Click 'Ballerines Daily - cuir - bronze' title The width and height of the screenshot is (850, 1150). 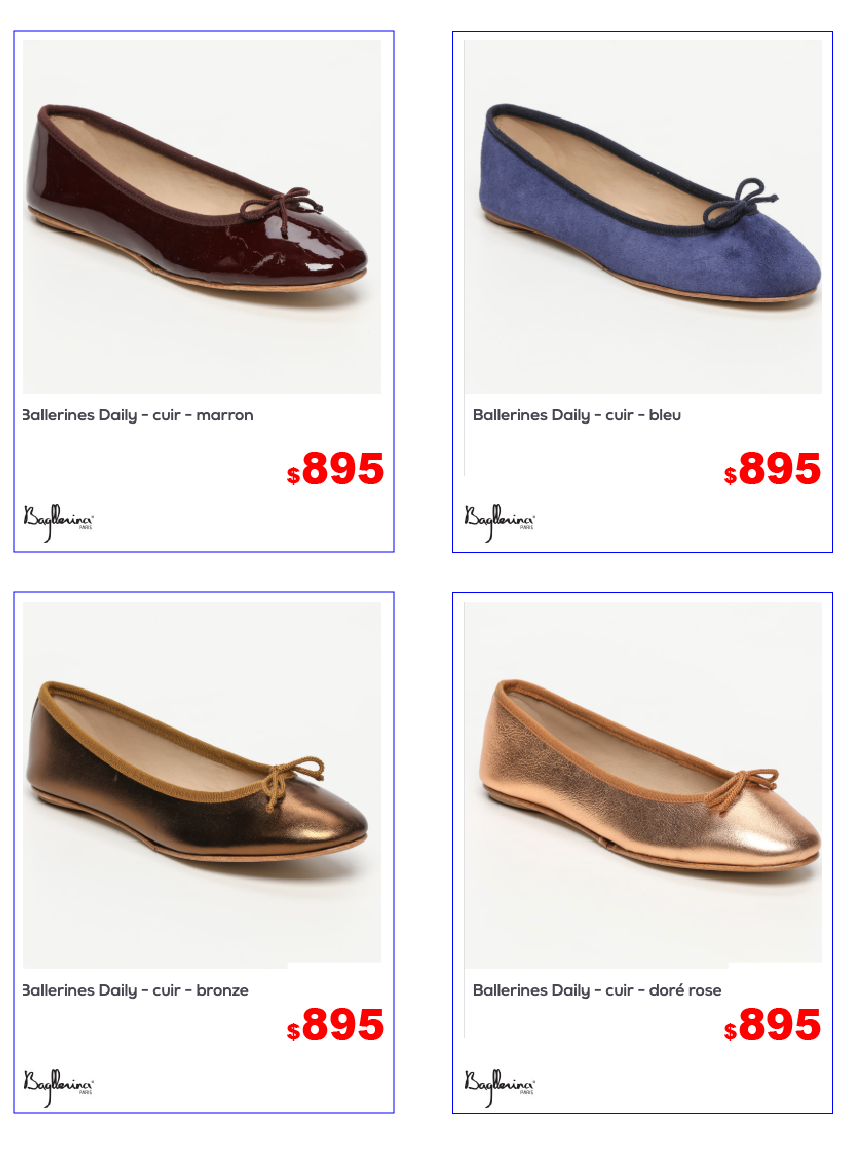pyautogui.click(x=136, y=991)
